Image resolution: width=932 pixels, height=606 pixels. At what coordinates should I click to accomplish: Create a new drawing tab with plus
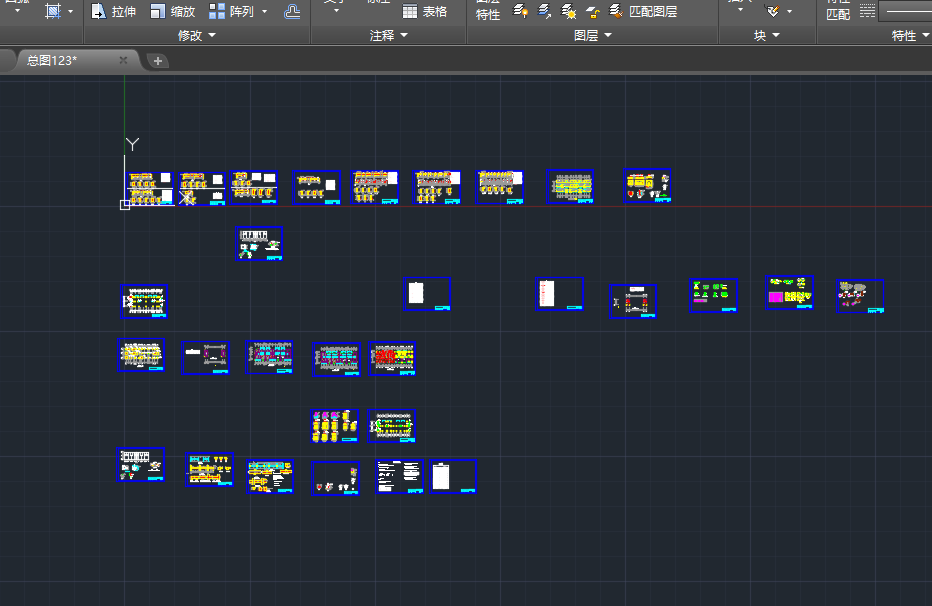click(x=158, y=61)
